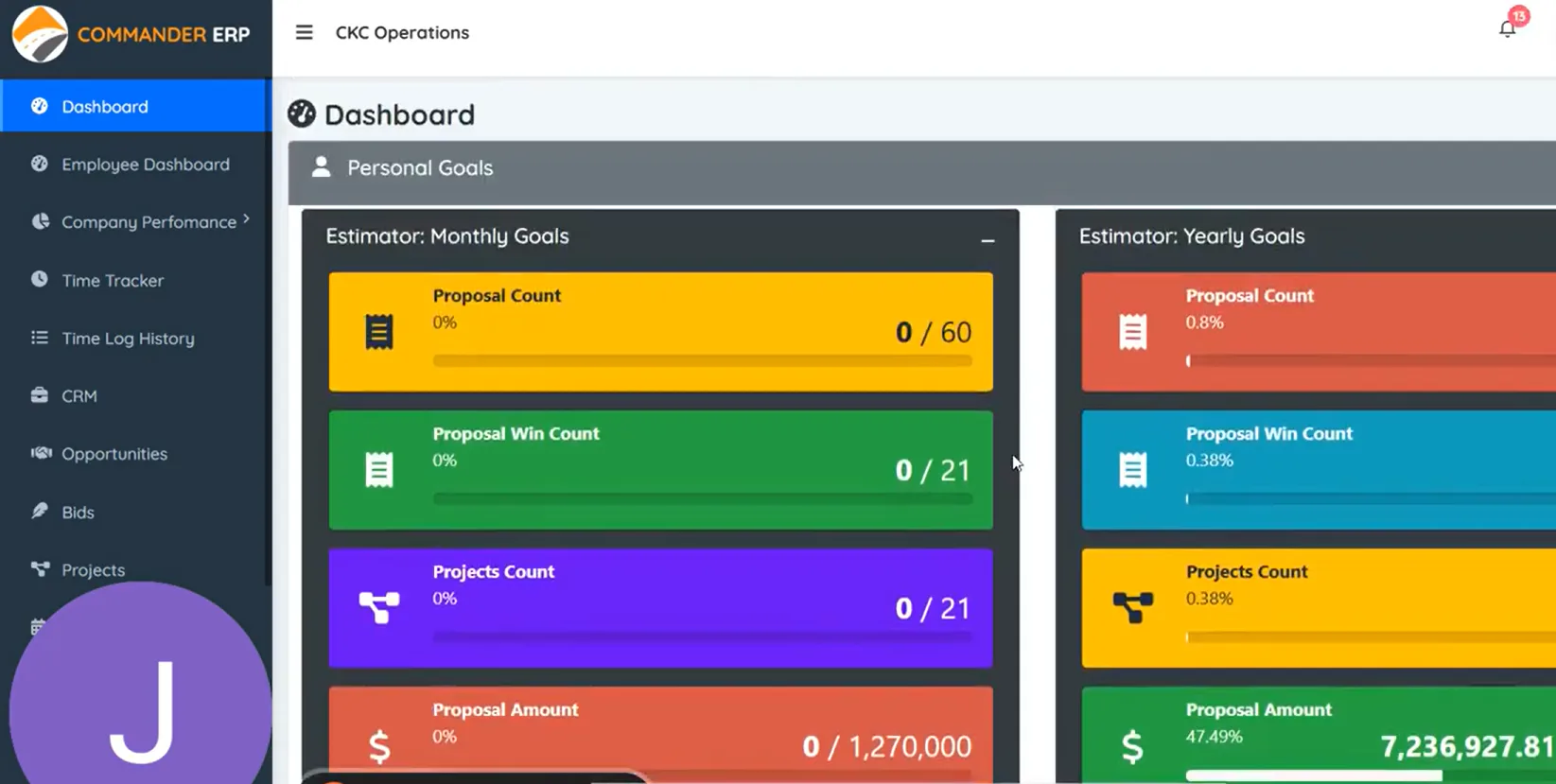Click the '0 / 1,270,000' proposal amount value
1556x784 pixels.
(886, 746)
